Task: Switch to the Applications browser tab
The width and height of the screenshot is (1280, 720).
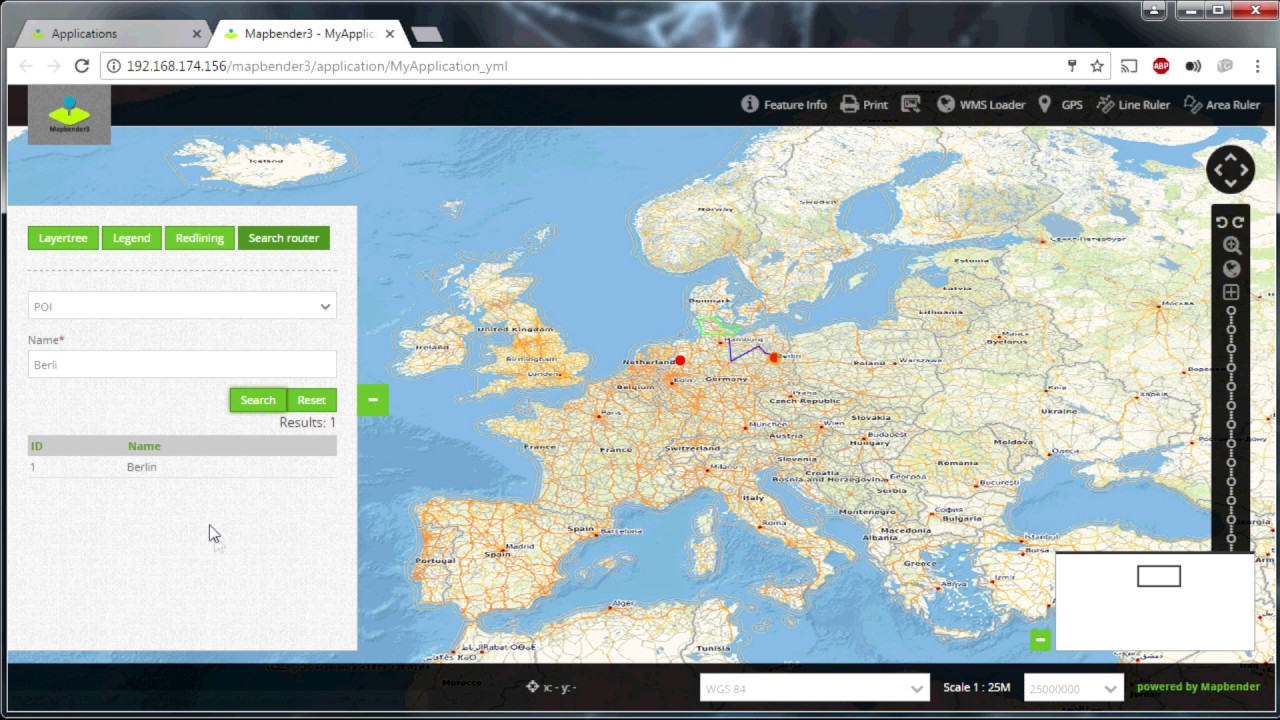Action: [111, 33]
